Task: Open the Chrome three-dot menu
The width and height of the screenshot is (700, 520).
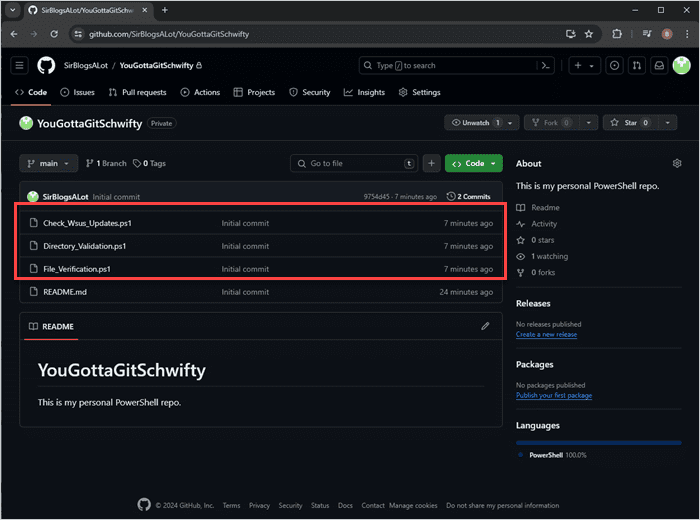Action: coord(687,34)
